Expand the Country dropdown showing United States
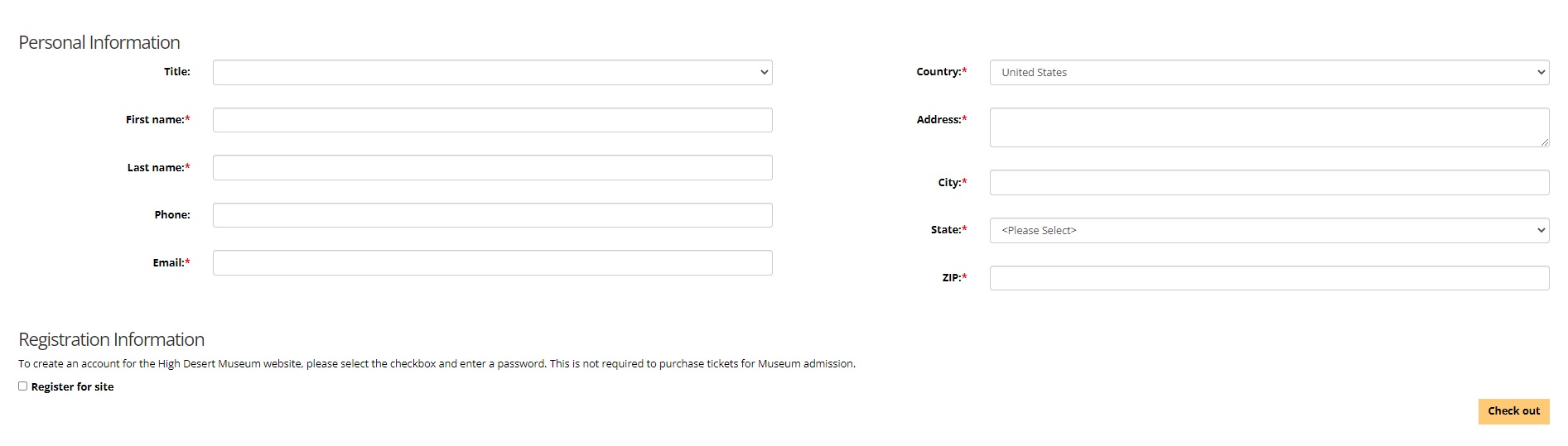 (1269, 72)
